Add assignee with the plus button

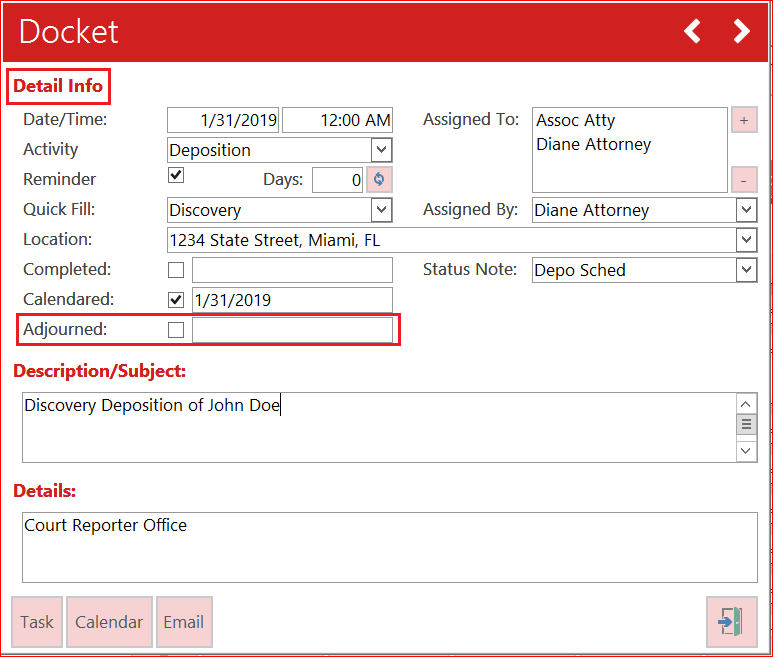tap(744, 120)
